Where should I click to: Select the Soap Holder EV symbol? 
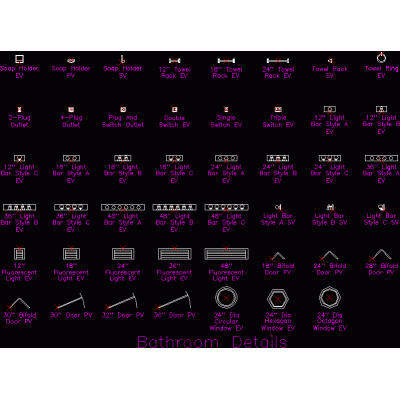(19, 59)
